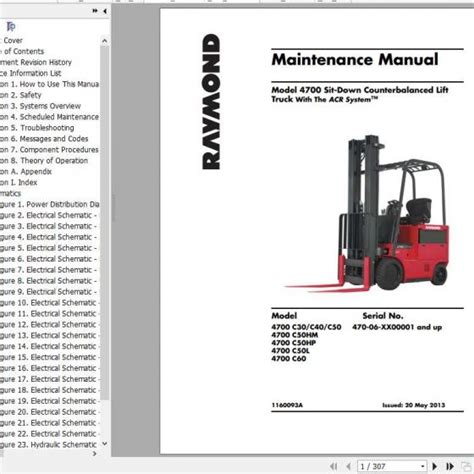Open Section 6. Messages and Codes bookmark
The width and height of the screenshot is (474, 474).
pyautogui.click(x=44, y=139)
